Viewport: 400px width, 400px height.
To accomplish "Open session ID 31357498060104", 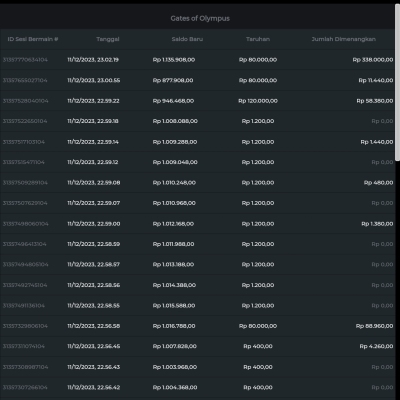I will pos(26,224).
